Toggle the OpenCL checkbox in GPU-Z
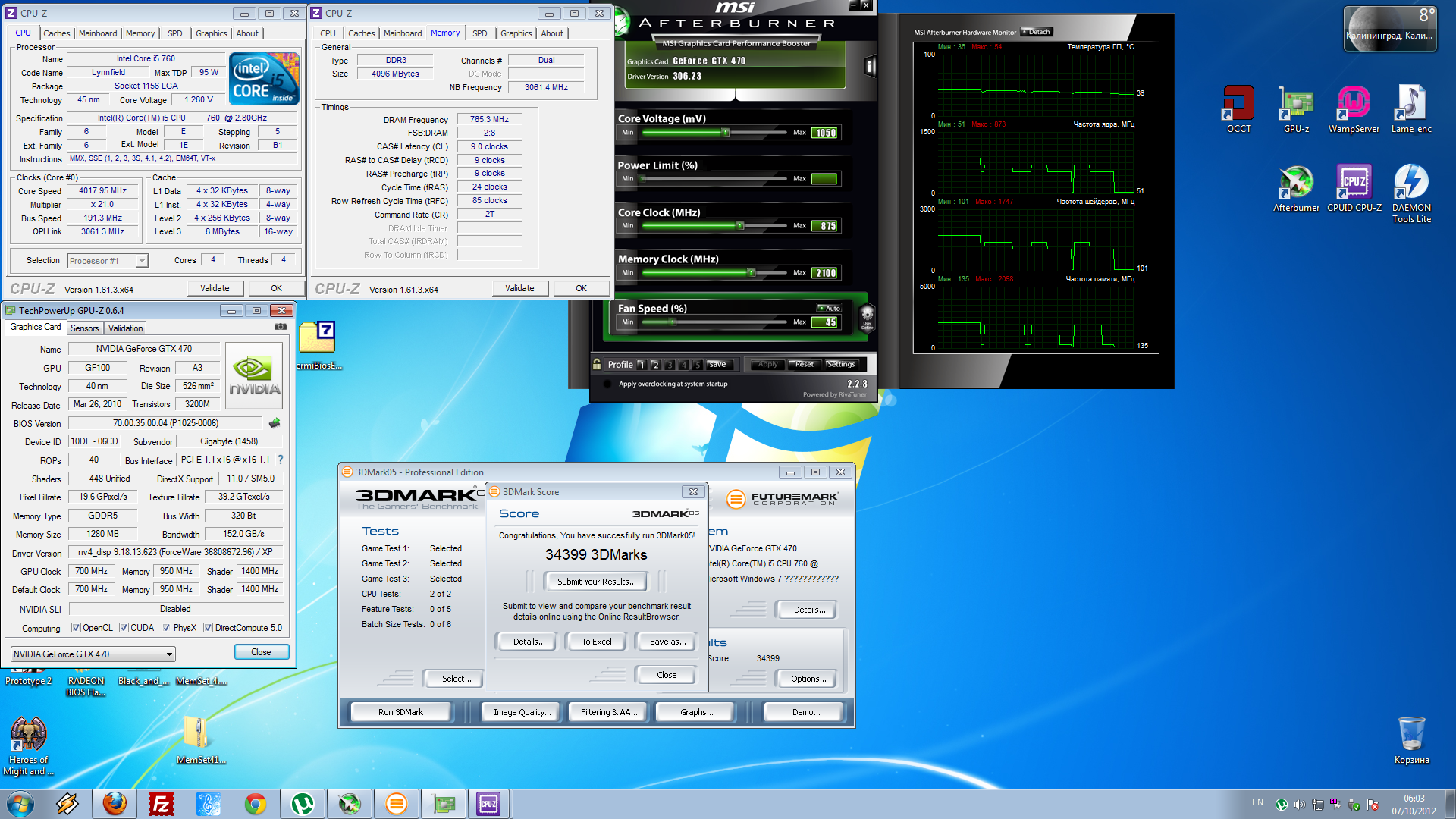This screenshot has width=1456, height=819. point(76,628)
